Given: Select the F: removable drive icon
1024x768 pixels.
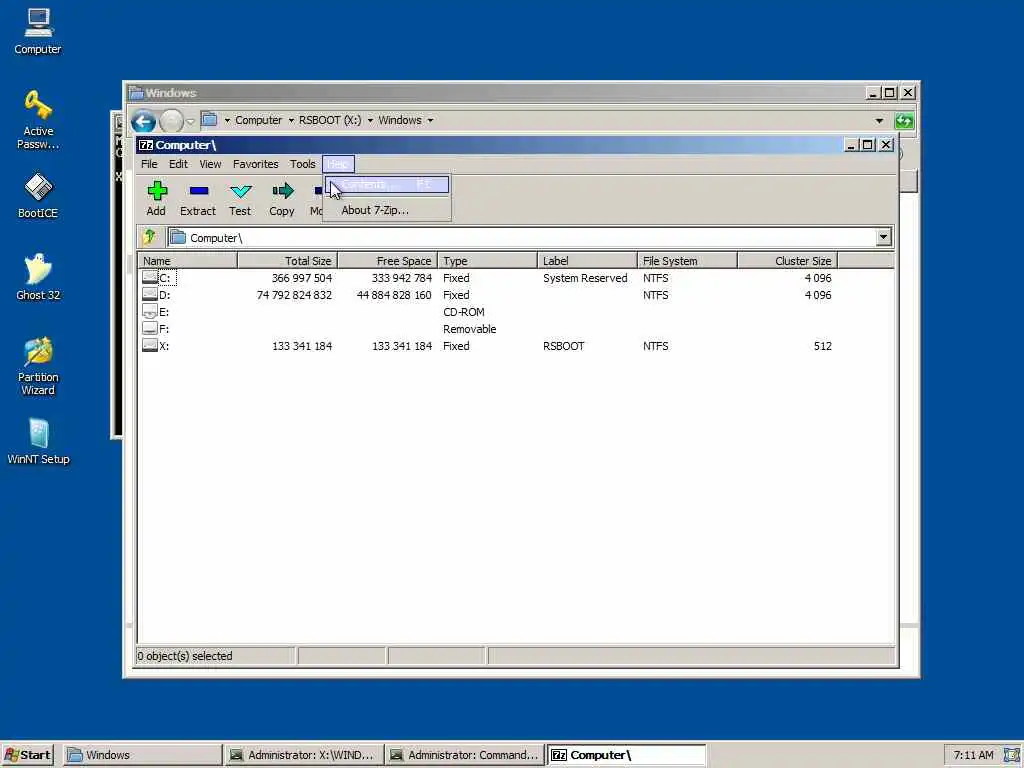Looking at the screenshot, I should click(150, 328).
